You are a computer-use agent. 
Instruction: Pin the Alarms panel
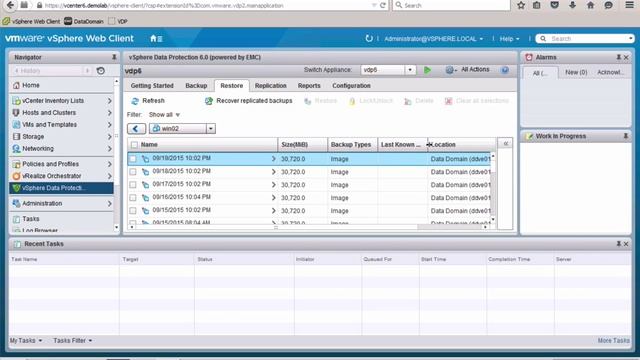(x=619, y=57)
